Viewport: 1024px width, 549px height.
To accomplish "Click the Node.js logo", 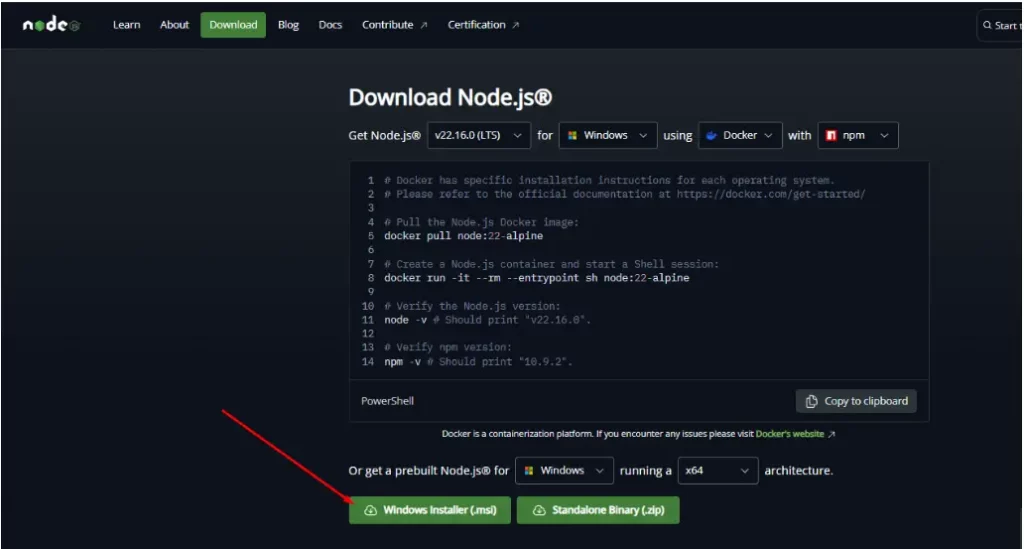I will pyautogui.click(x=51, y=25).
